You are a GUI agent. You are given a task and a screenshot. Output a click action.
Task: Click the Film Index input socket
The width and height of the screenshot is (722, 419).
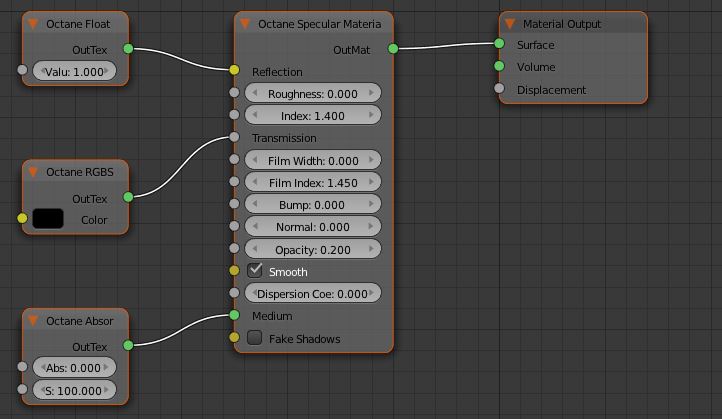[x=234, y=181]
